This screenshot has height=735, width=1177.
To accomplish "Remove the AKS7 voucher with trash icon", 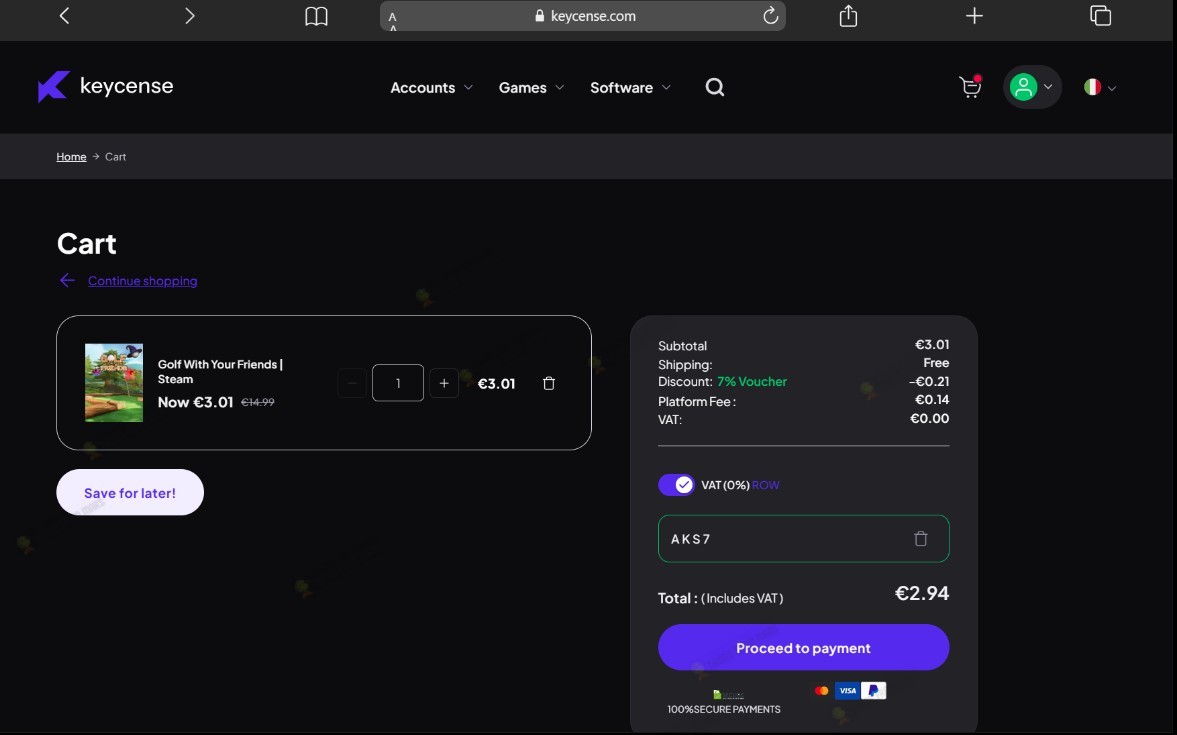I will pos(921,538).
